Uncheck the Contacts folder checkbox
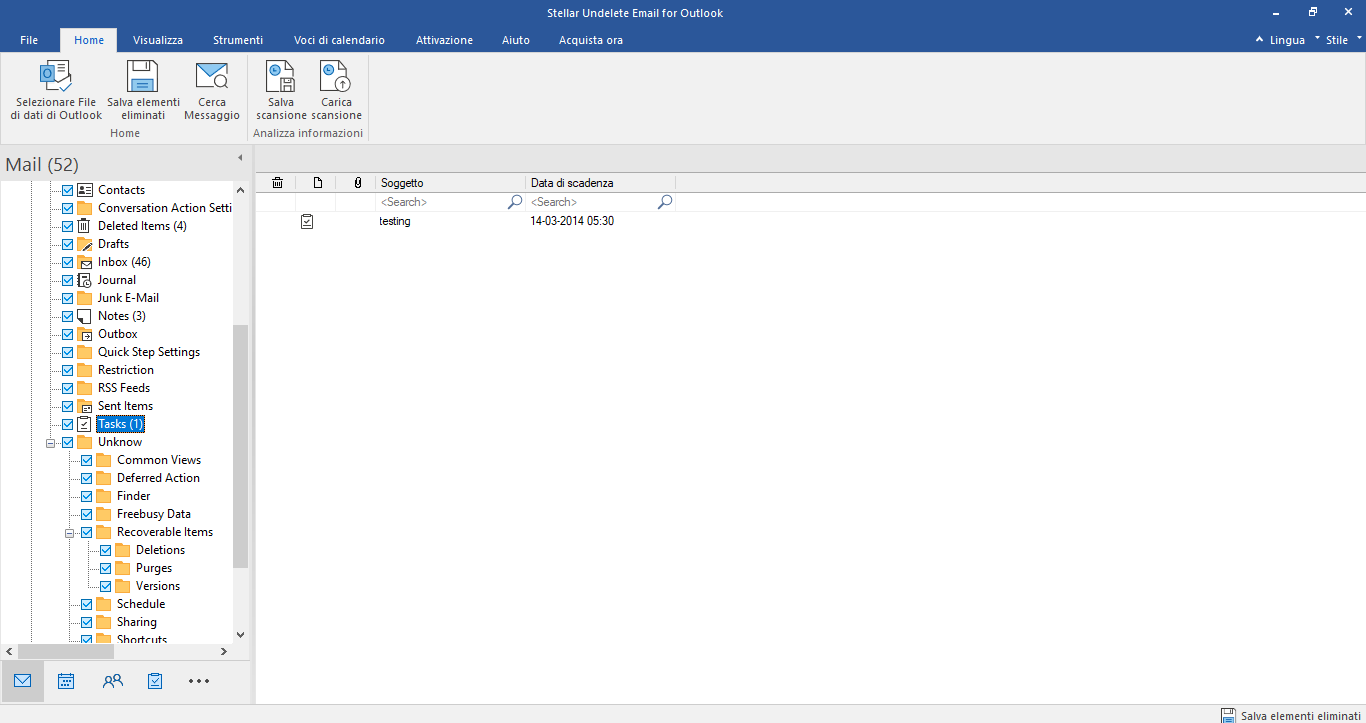This screenshot has width=1366, height=723. point(68,190)
